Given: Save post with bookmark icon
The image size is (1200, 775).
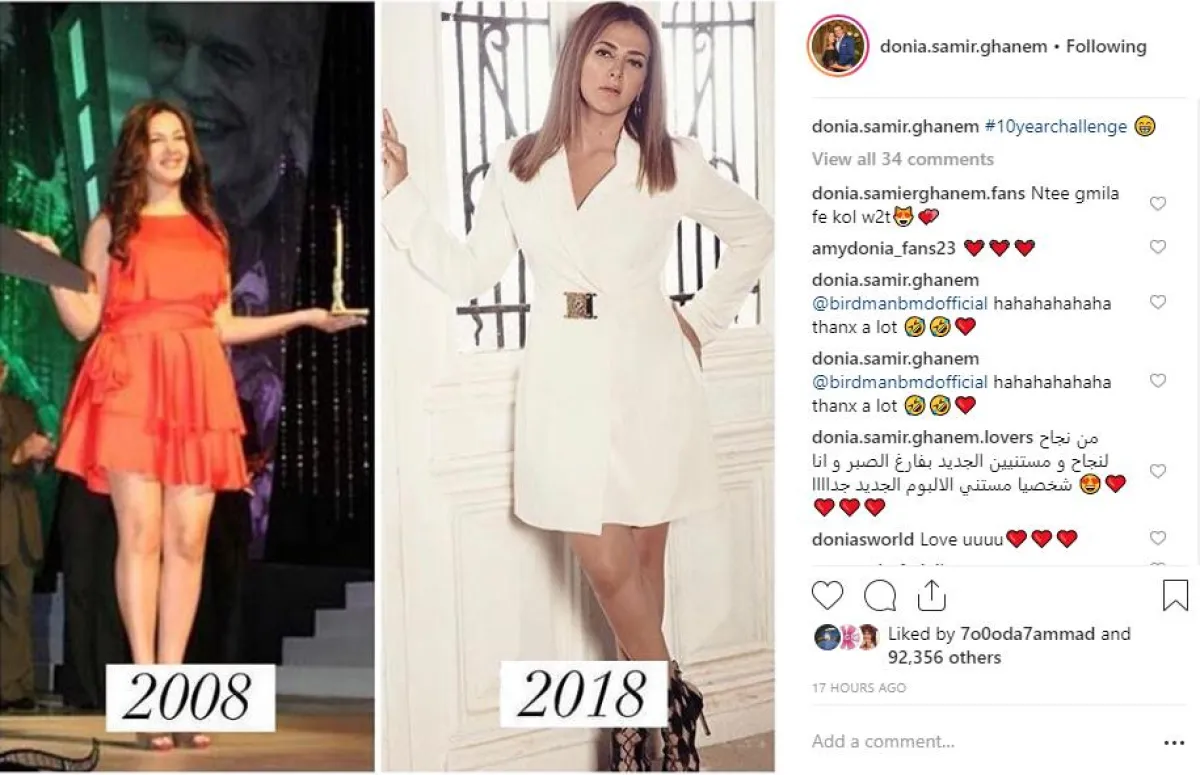Looking at the screenshot, I should click(x=1176, y=596).
